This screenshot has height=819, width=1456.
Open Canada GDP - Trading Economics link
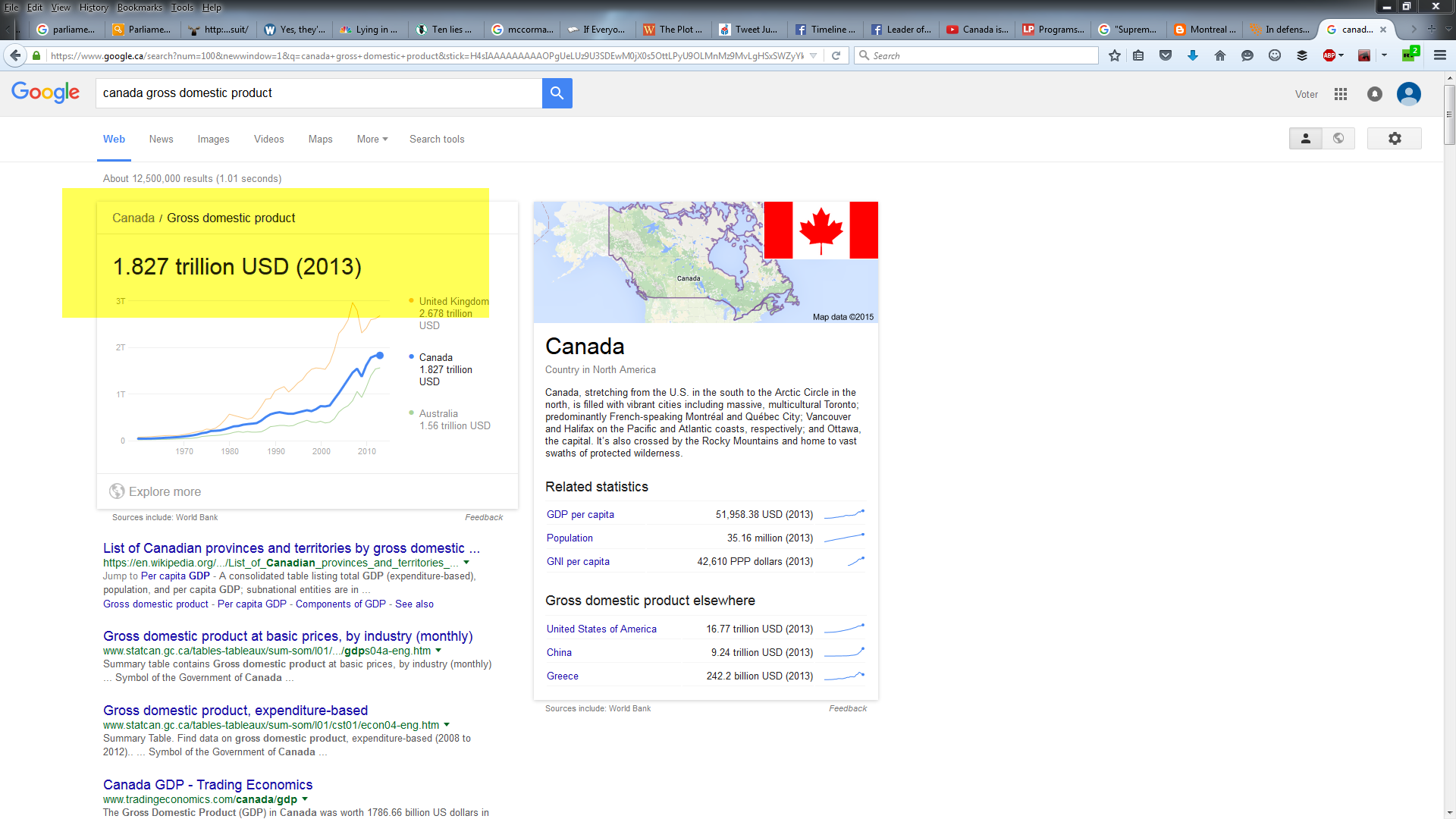(x=208, y=785)
